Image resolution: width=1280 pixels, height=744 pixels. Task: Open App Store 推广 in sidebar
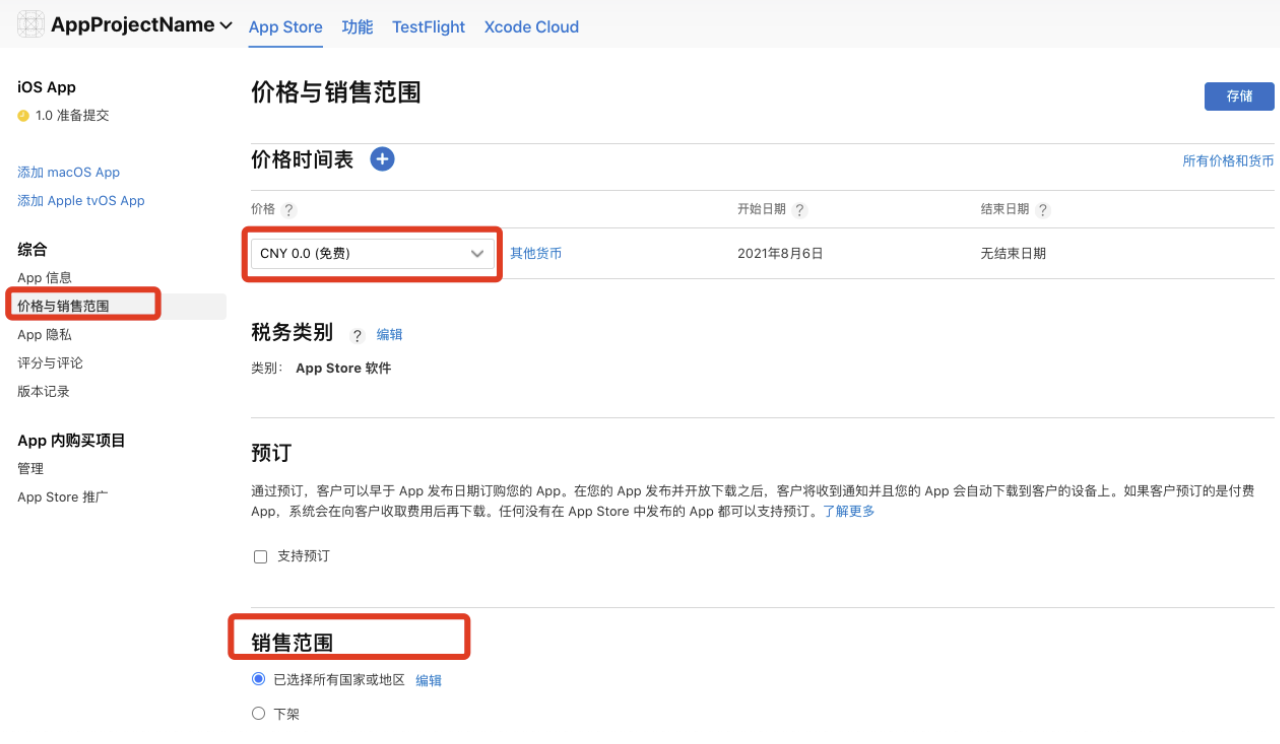pos(63,497)
